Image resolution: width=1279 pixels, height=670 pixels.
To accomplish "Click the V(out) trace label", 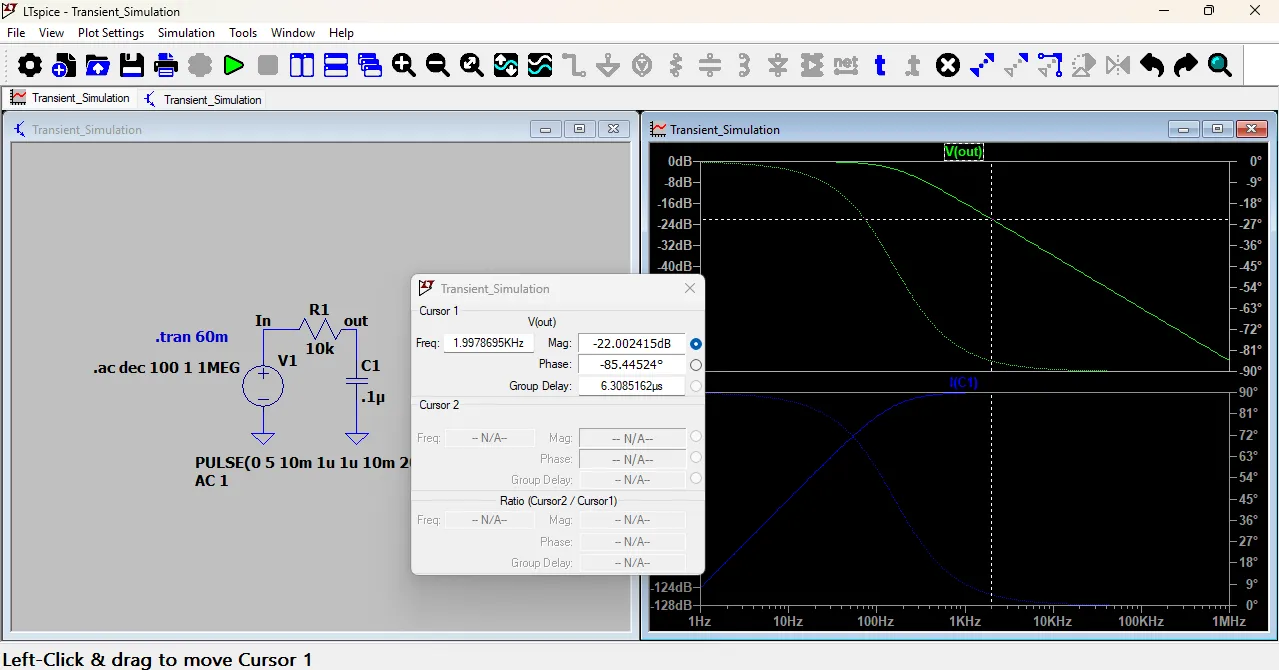I will pyautogui.click(x=964, y=152).
